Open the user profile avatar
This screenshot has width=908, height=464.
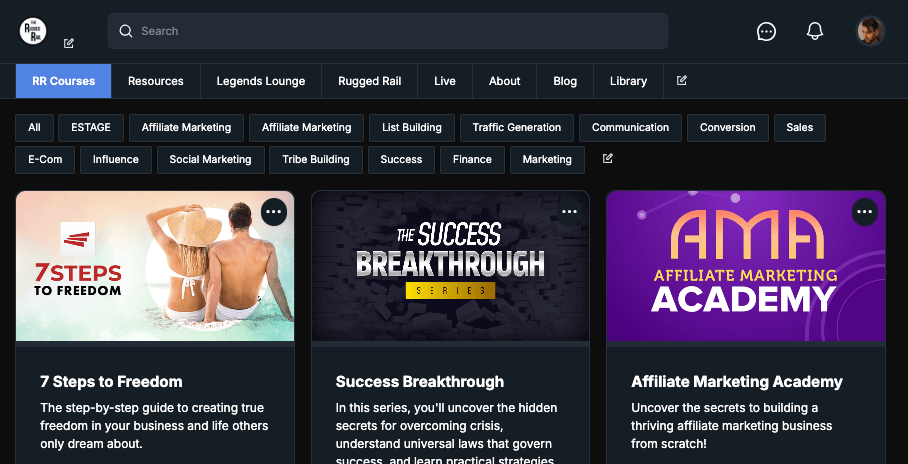click(x=870, y=31)
